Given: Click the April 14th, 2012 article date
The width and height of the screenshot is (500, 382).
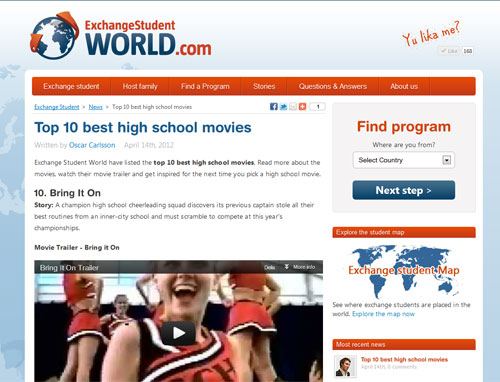Looking at the screenshot, I should 149,145.
